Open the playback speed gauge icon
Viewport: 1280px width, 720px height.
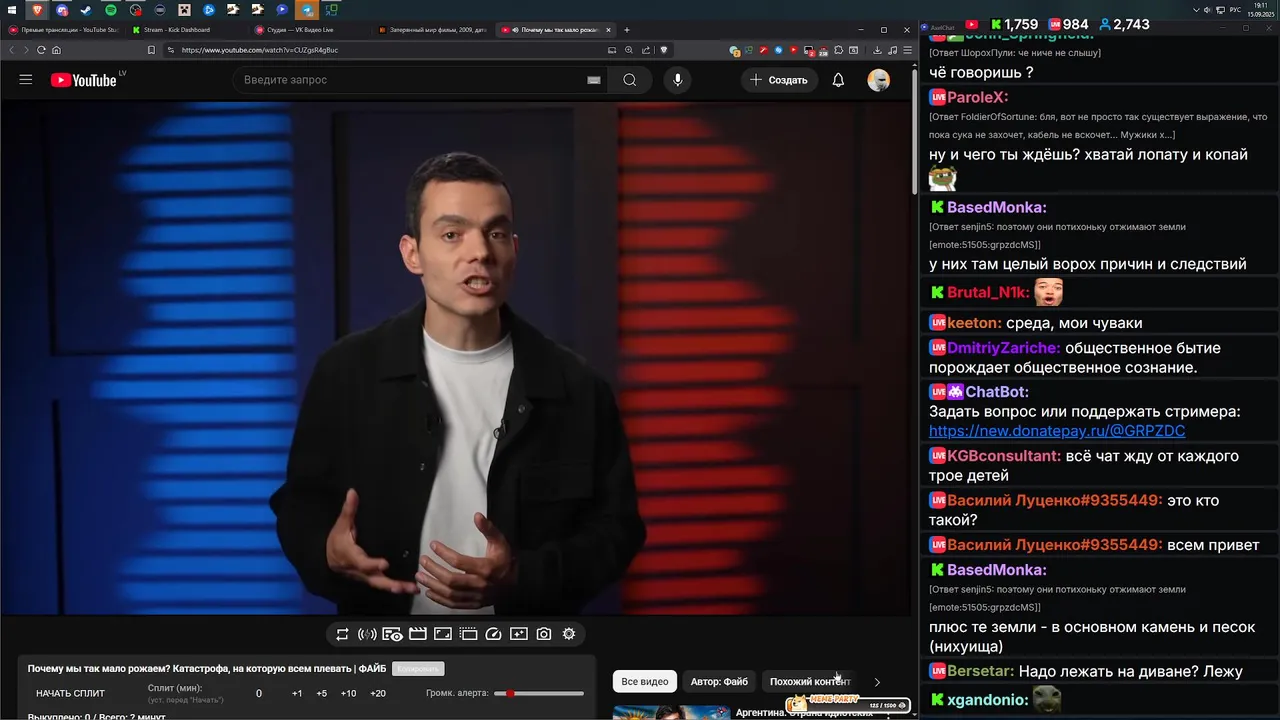pos(493,634)
